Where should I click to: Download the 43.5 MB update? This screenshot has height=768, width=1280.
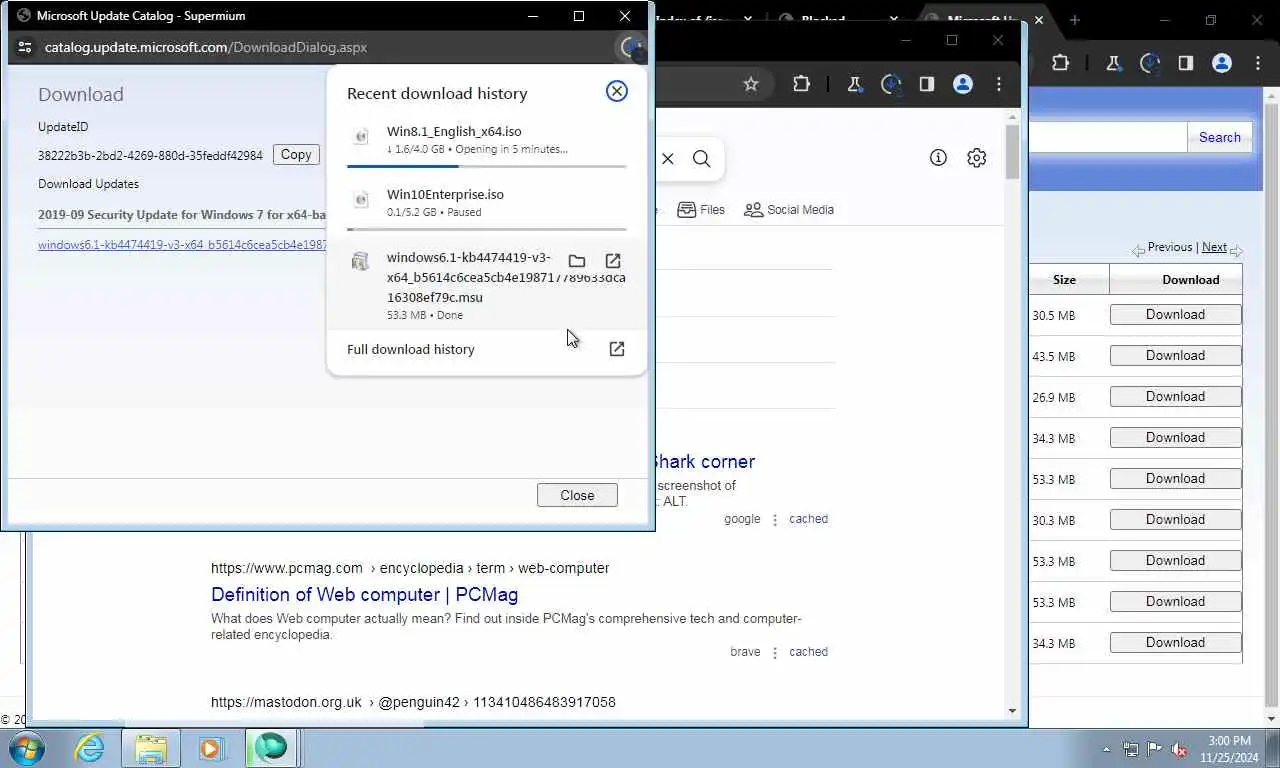click(1175, 355)
